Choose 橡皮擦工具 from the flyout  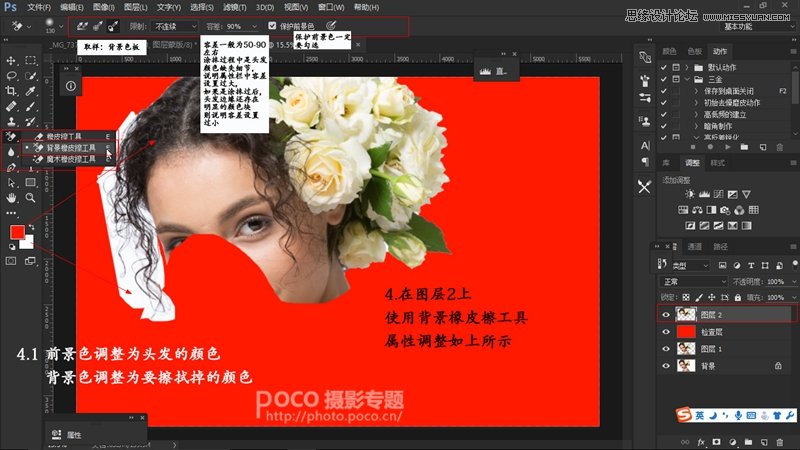(70, 136)
